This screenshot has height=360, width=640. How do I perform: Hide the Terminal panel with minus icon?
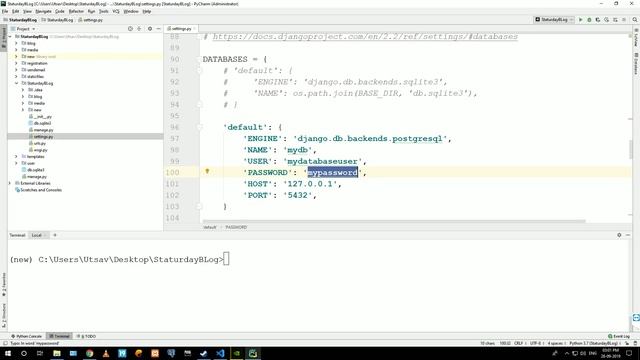(x=628, y=235)
